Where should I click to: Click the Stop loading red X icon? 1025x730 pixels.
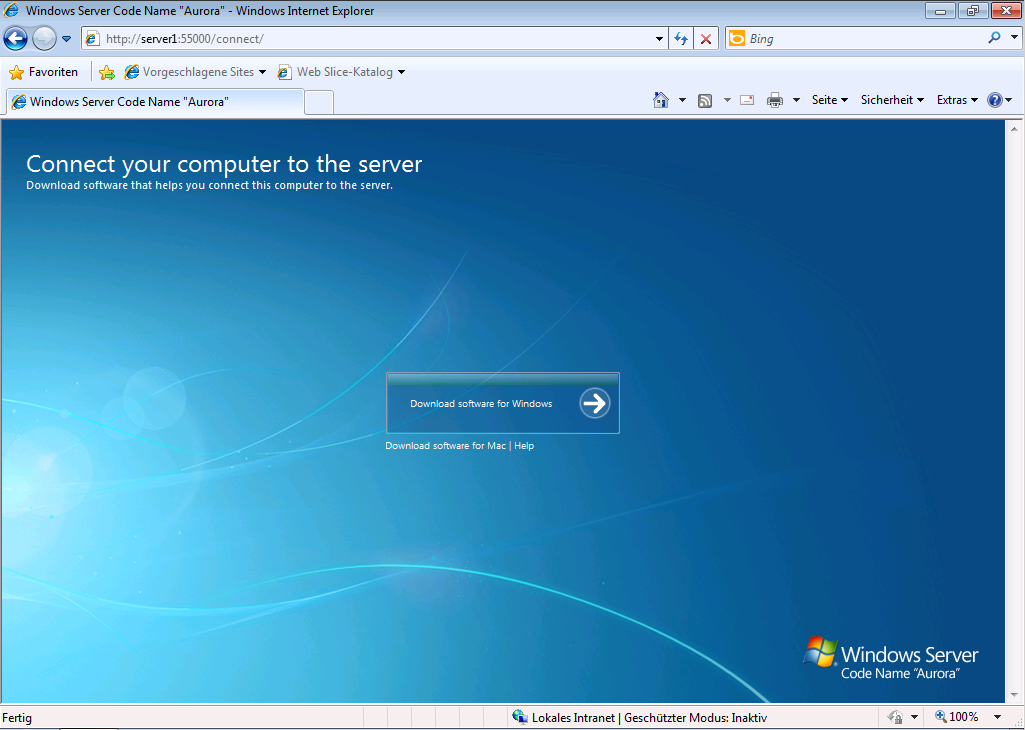pos(706,39)
